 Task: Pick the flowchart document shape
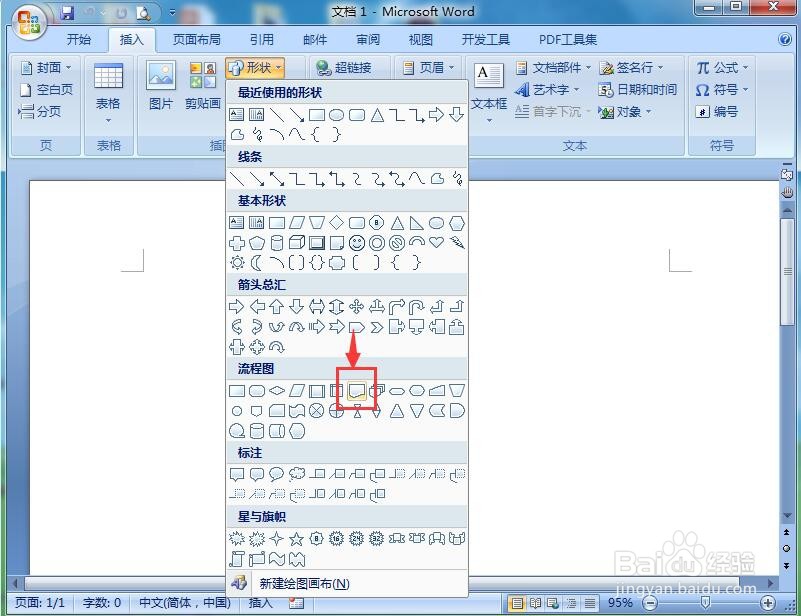[x=357, y=391]
